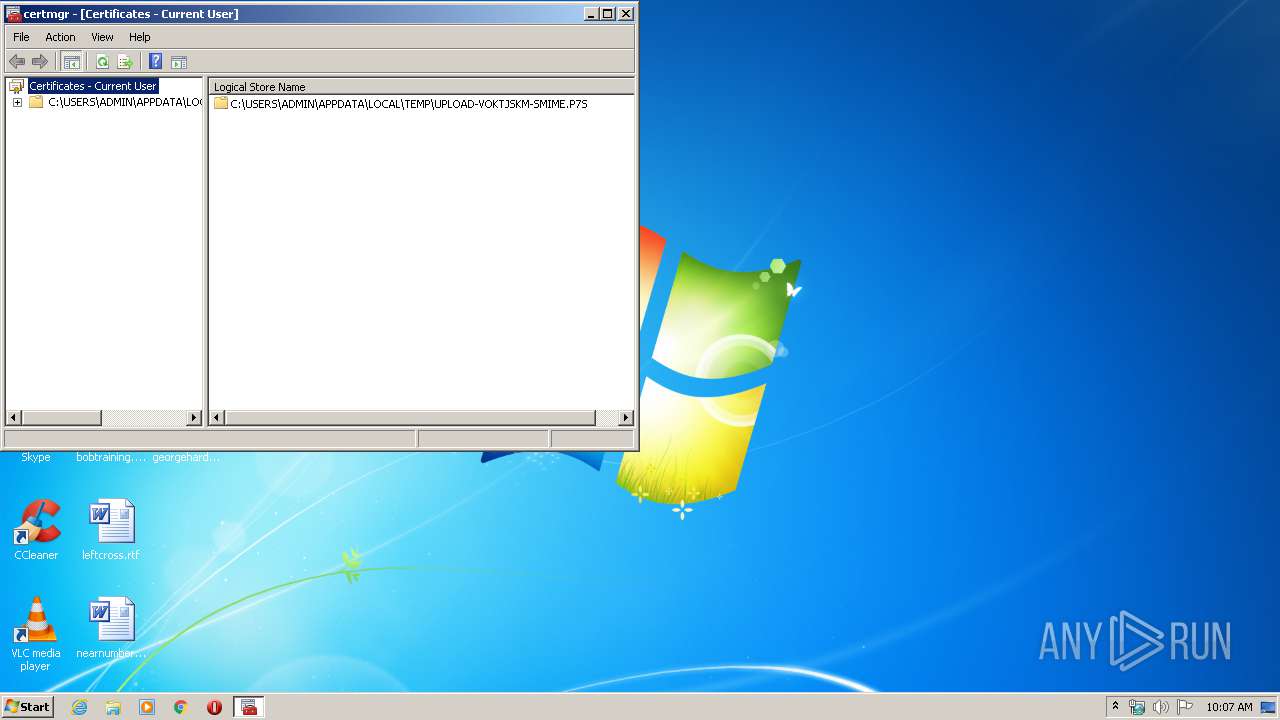1280x720 pixels.
Task: Select Certificates - Current User tree node
Action: [x=93, y=86]
